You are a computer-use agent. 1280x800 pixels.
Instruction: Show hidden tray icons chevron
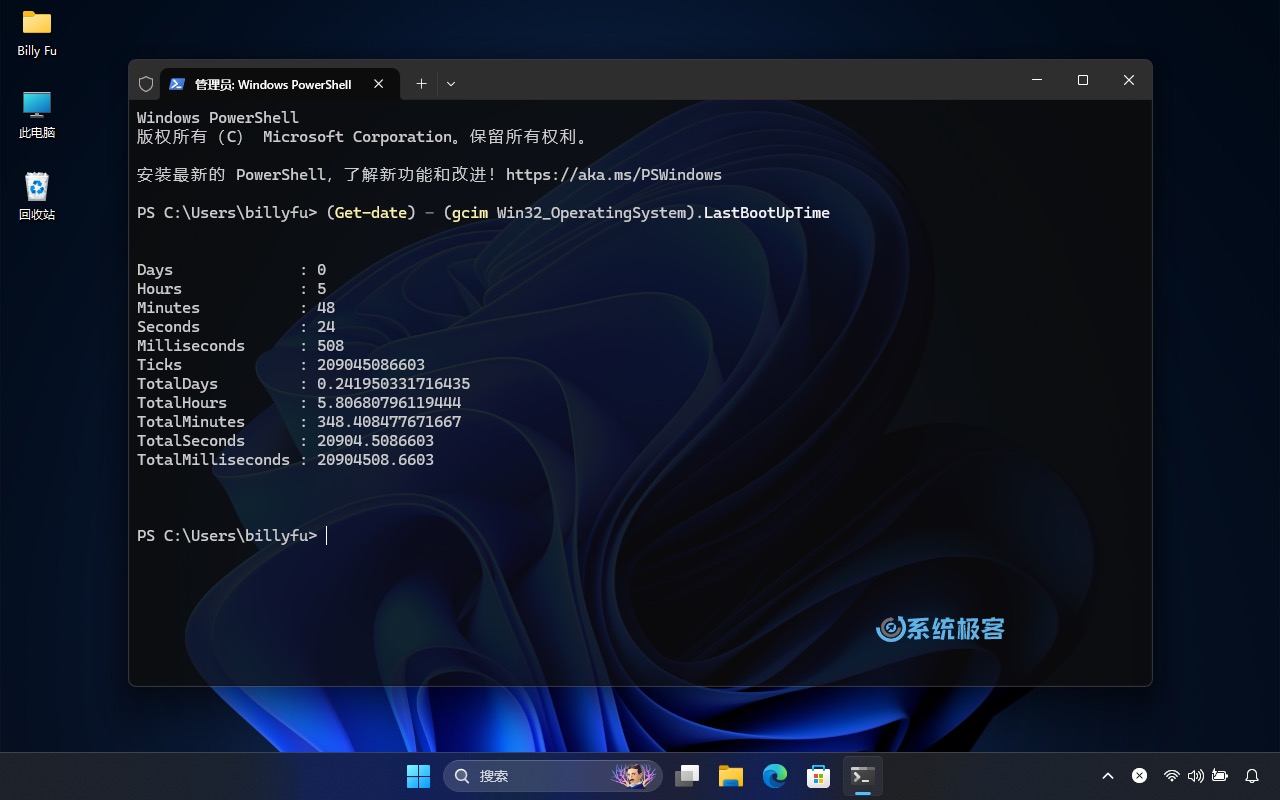point(1108,776)
